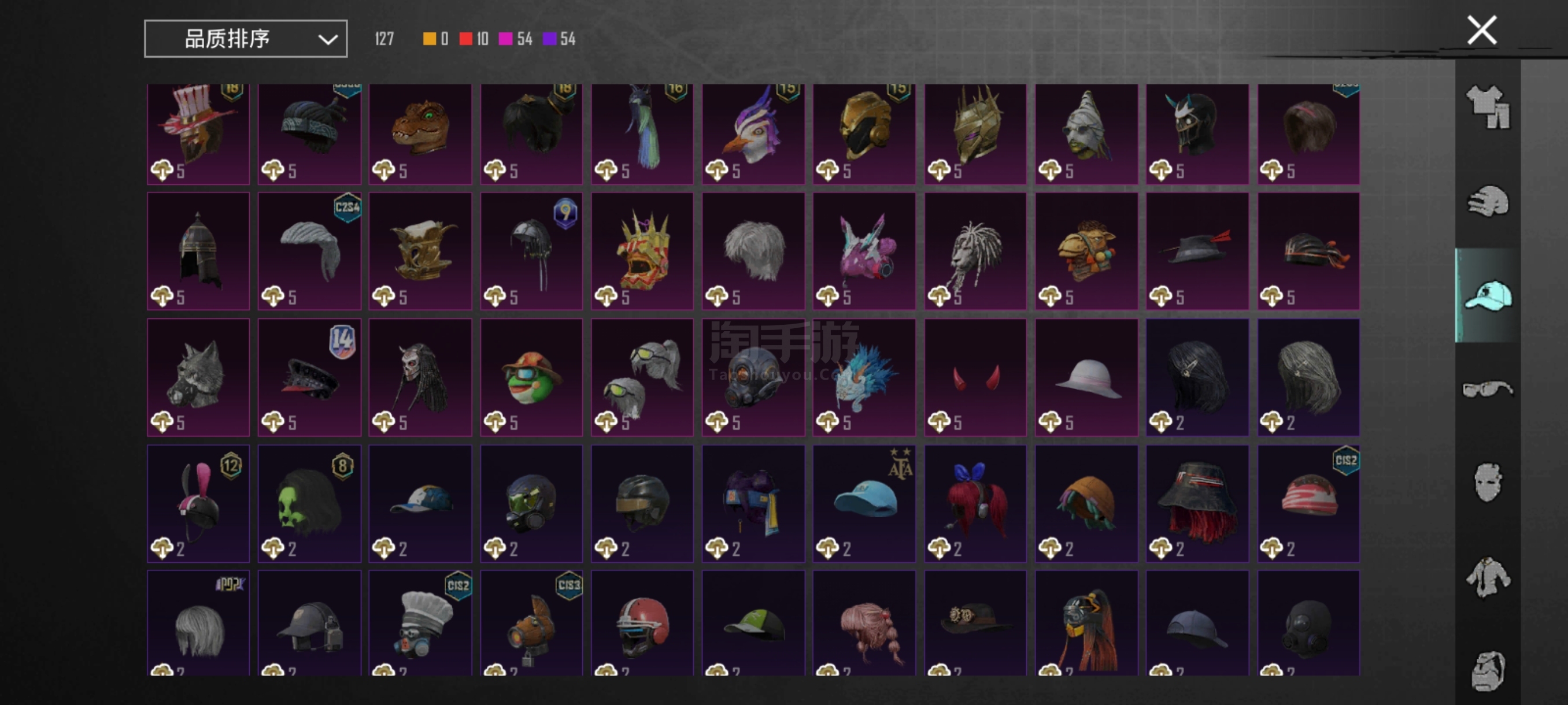Viewport: 1568px width, 705px height.
Task: Select the helmet category icon
Action: 1488,201
